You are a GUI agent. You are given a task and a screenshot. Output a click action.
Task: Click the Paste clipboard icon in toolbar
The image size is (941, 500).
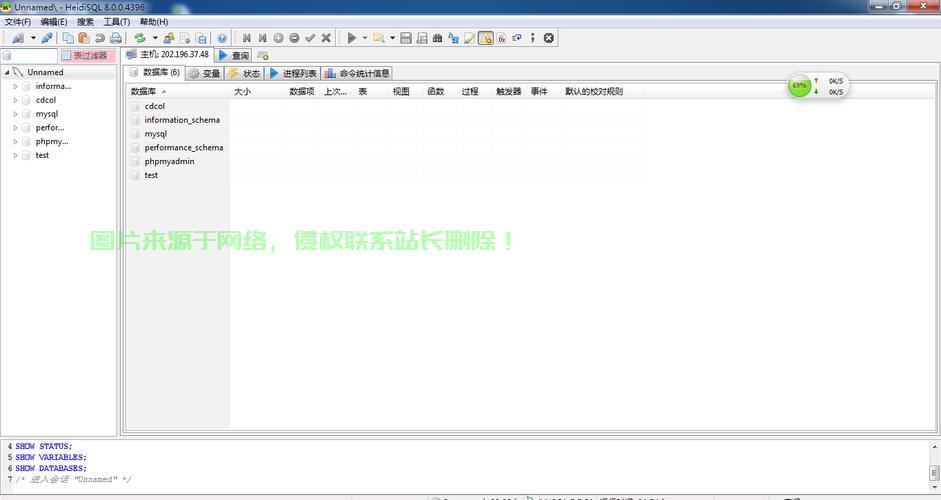[x=84, y=38]
